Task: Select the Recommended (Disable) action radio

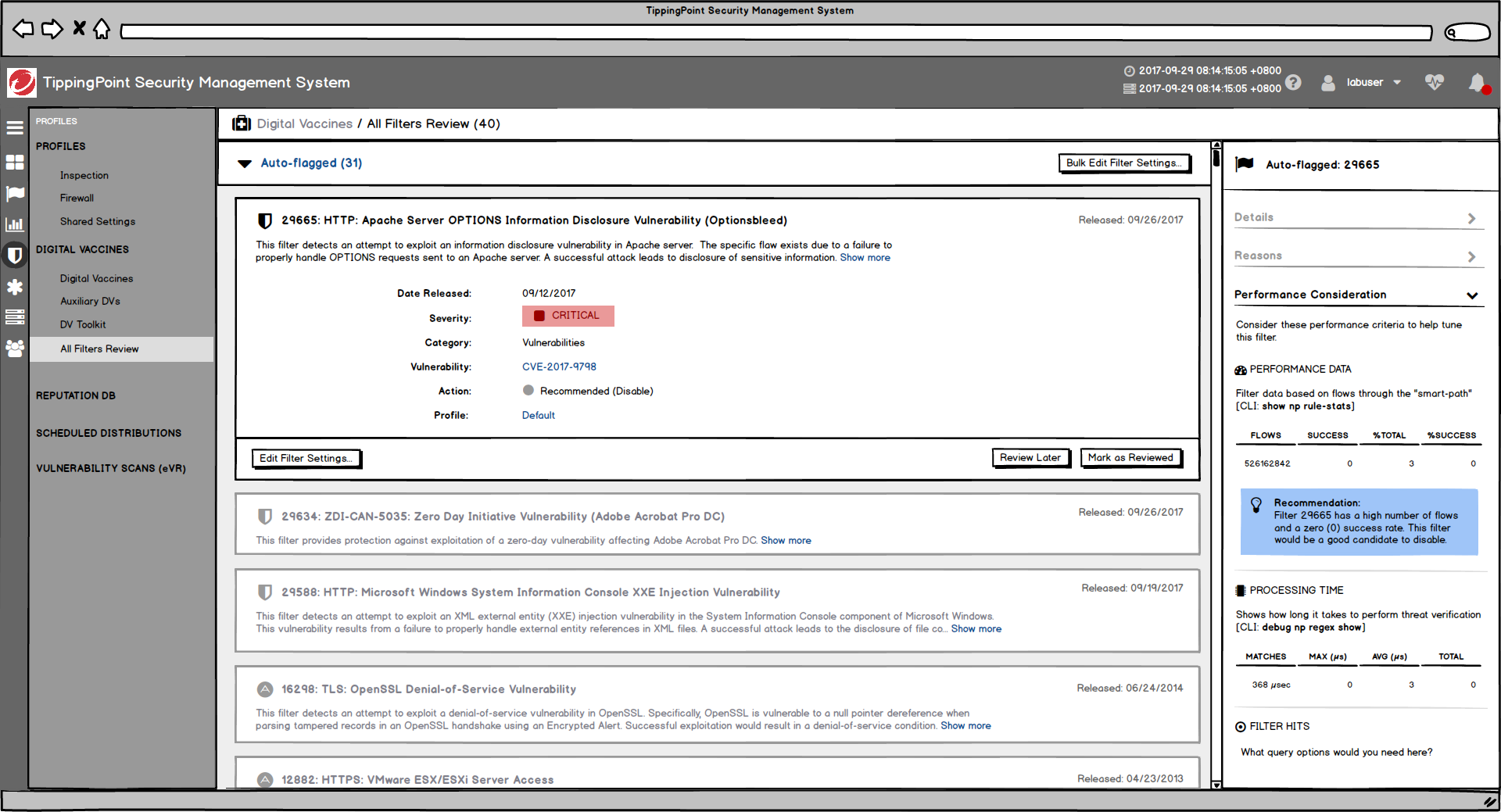Action: point(528,390)
